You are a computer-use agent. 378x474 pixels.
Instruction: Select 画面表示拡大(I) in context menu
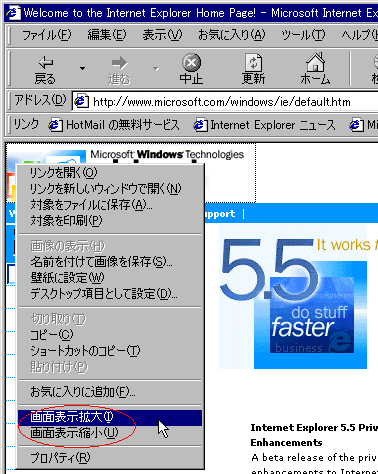coord(110,417)
